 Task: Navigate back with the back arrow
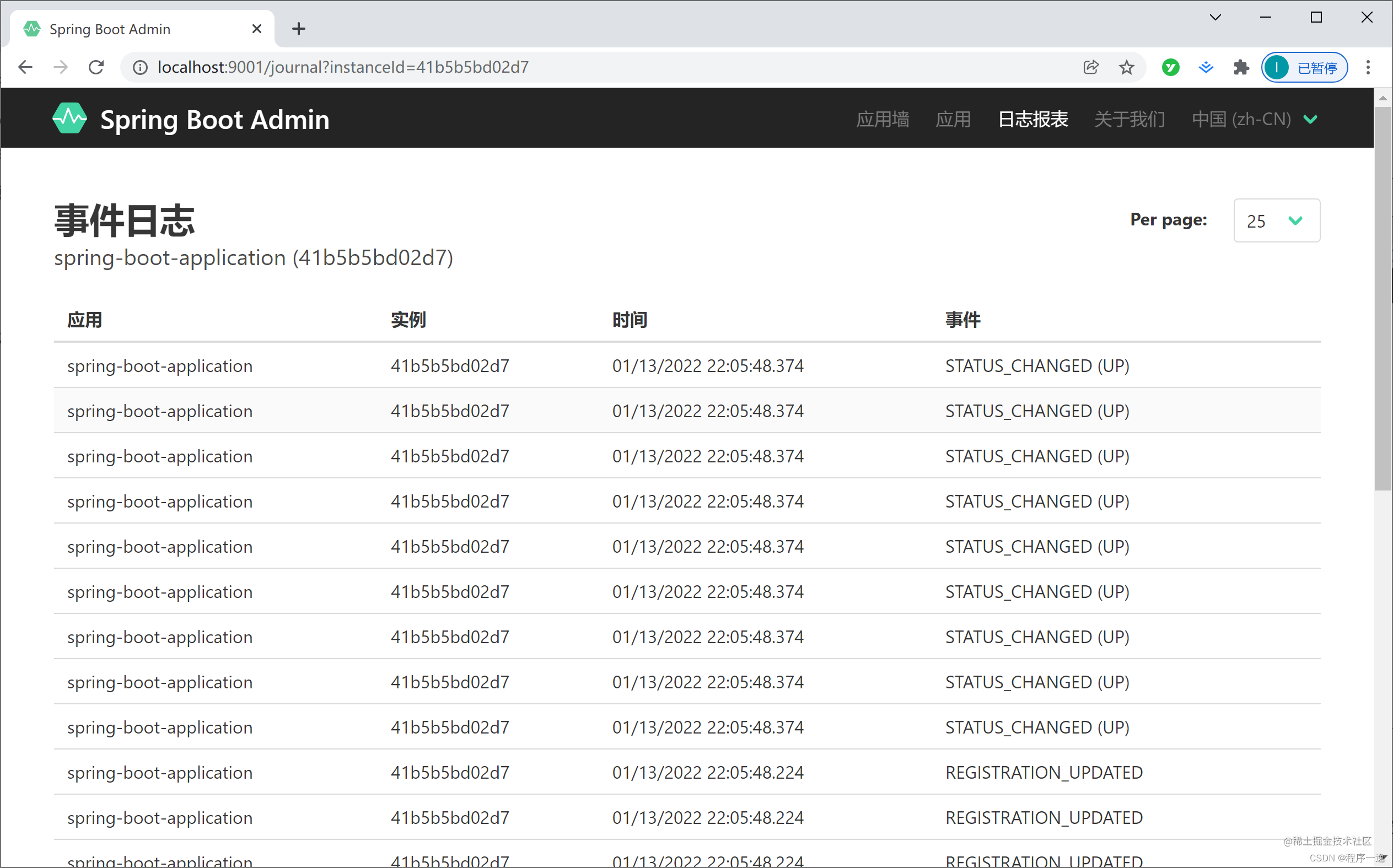pos(25,67)
